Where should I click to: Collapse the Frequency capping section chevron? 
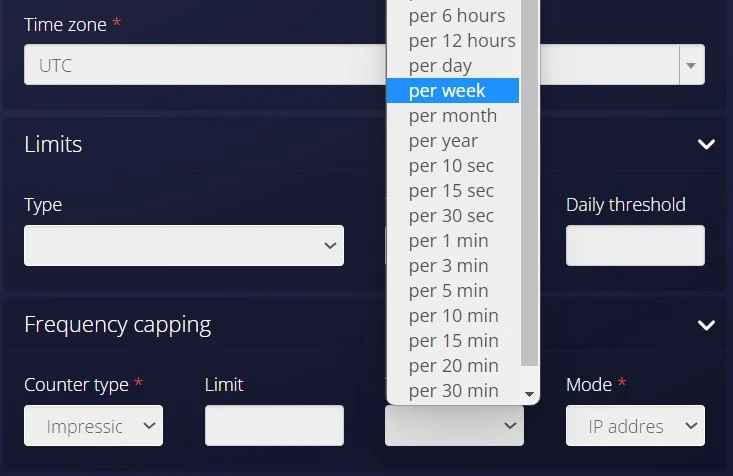tap(706, 325)
